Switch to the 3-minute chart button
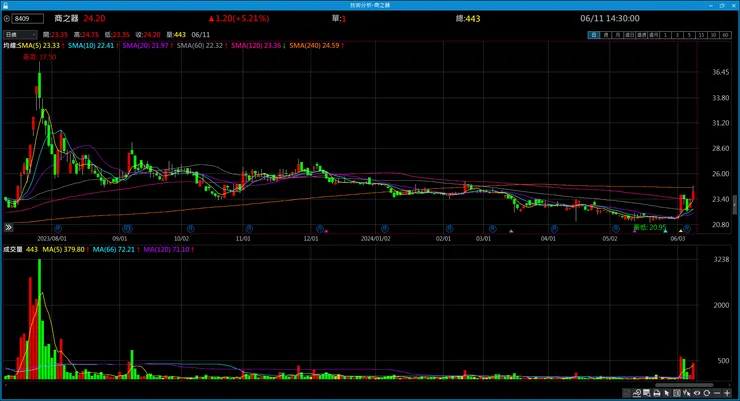Screen dimensions: 740x401 677,35
